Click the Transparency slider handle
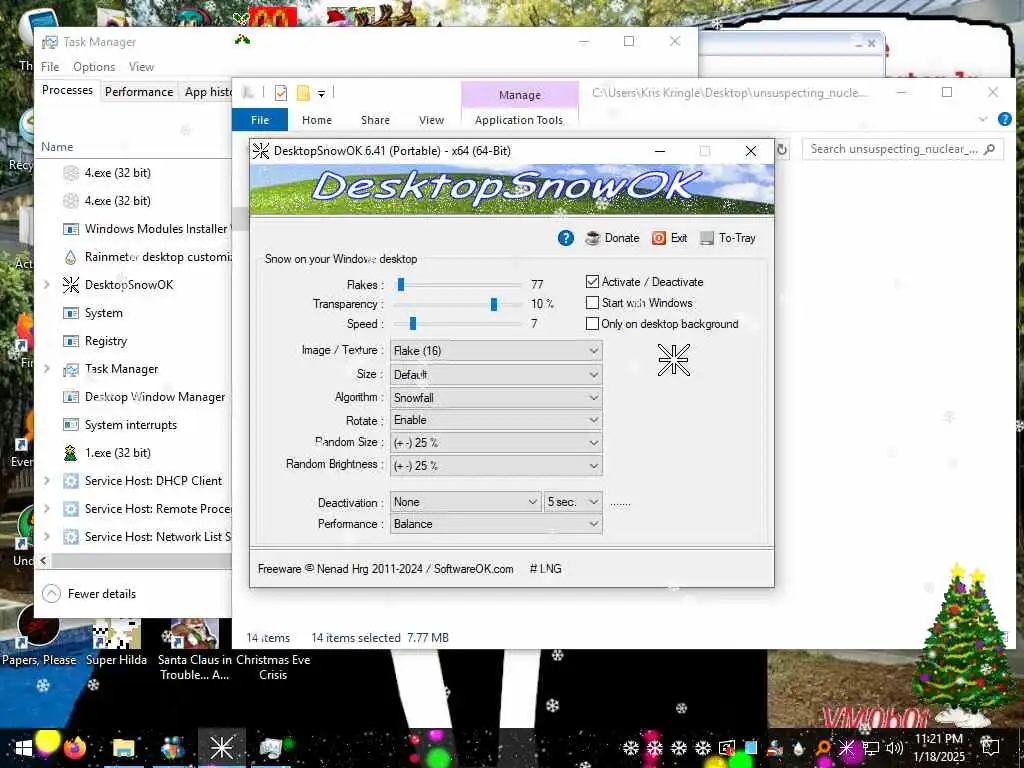This screenshot has height=768, width=1024. [x=494, y=304]
